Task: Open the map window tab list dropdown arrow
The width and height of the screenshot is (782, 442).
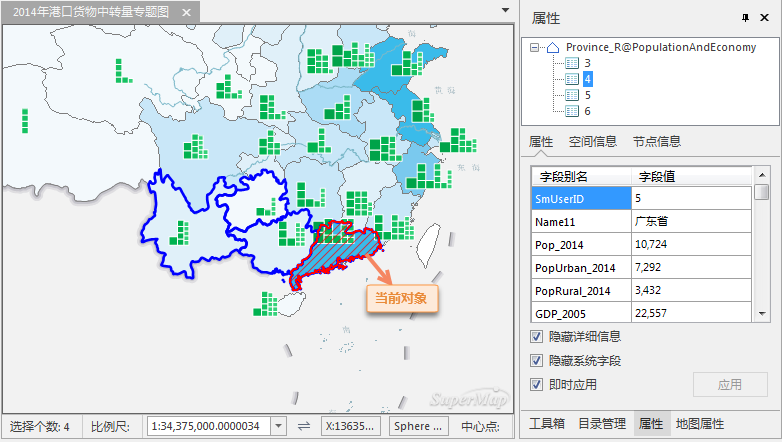Action: tap(506, 10)
